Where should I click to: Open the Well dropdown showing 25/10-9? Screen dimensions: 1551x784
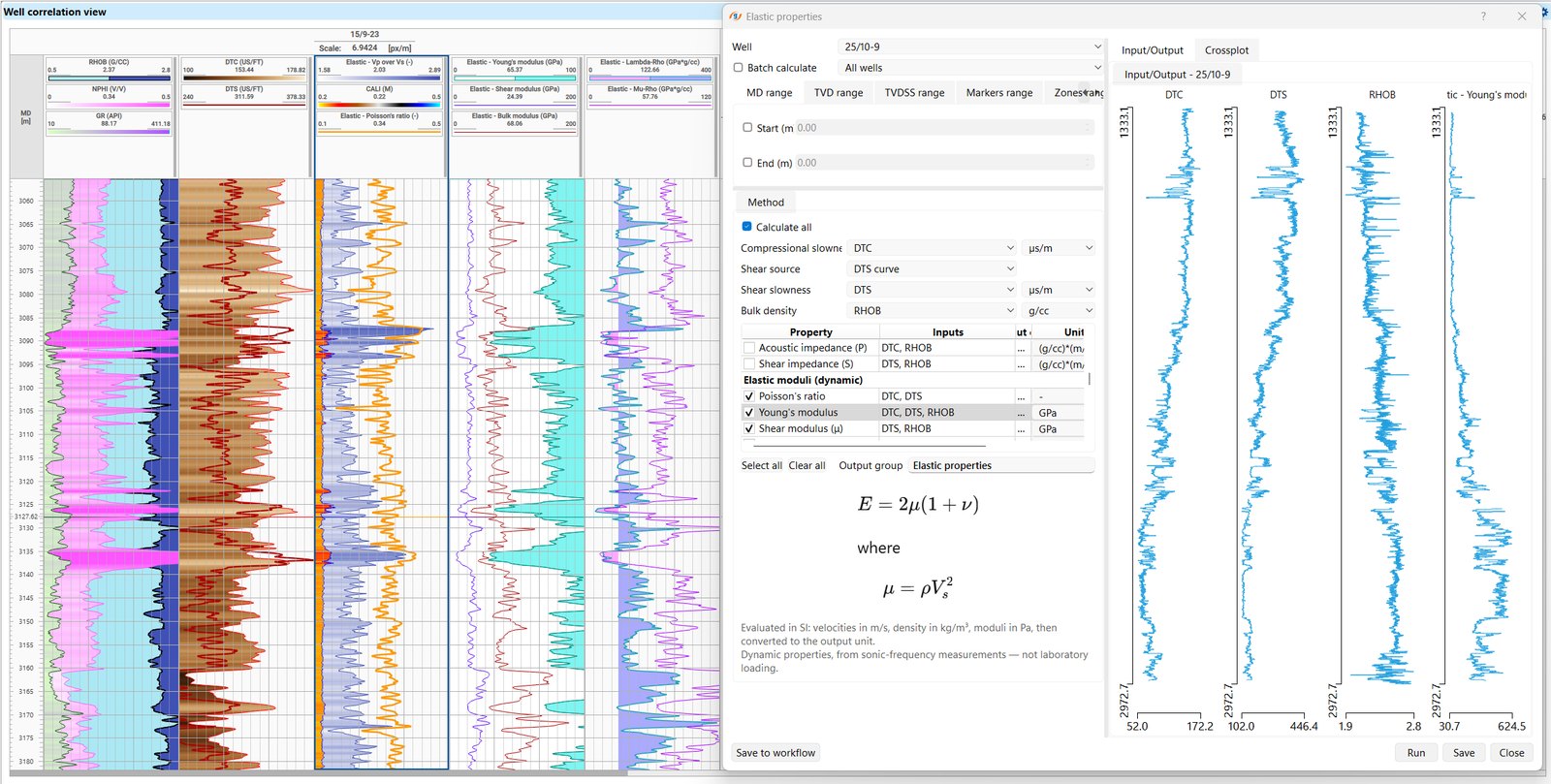pyautogui.click(x=971, y=47)
